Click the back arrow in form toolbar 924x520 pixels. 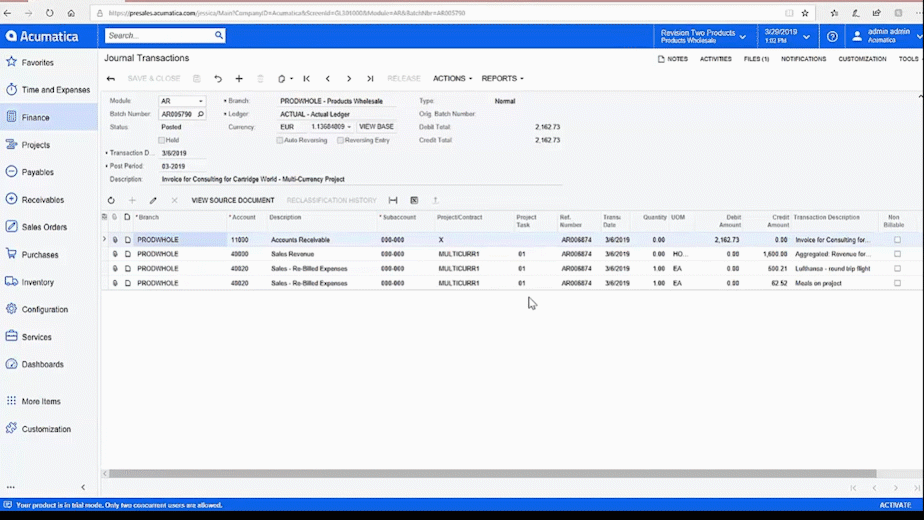[x=111, y=78]
